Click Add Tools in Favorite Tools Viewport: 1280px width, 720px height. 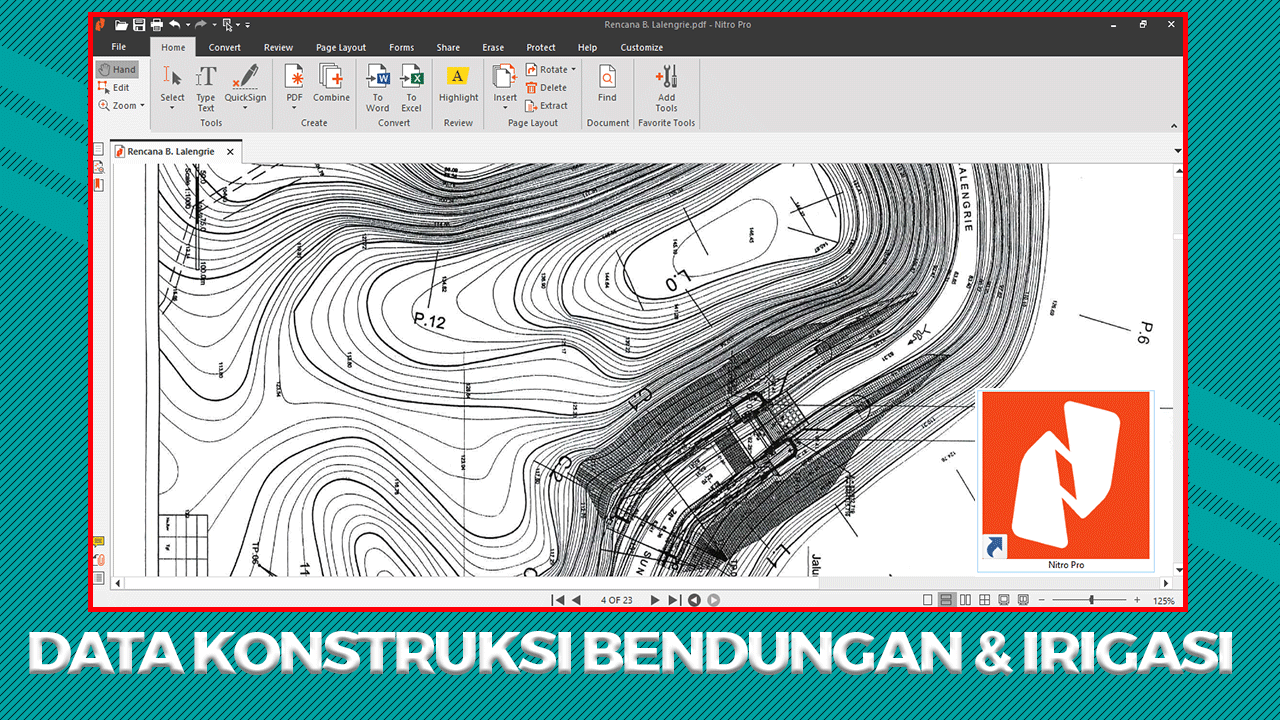tap(666, 88)
